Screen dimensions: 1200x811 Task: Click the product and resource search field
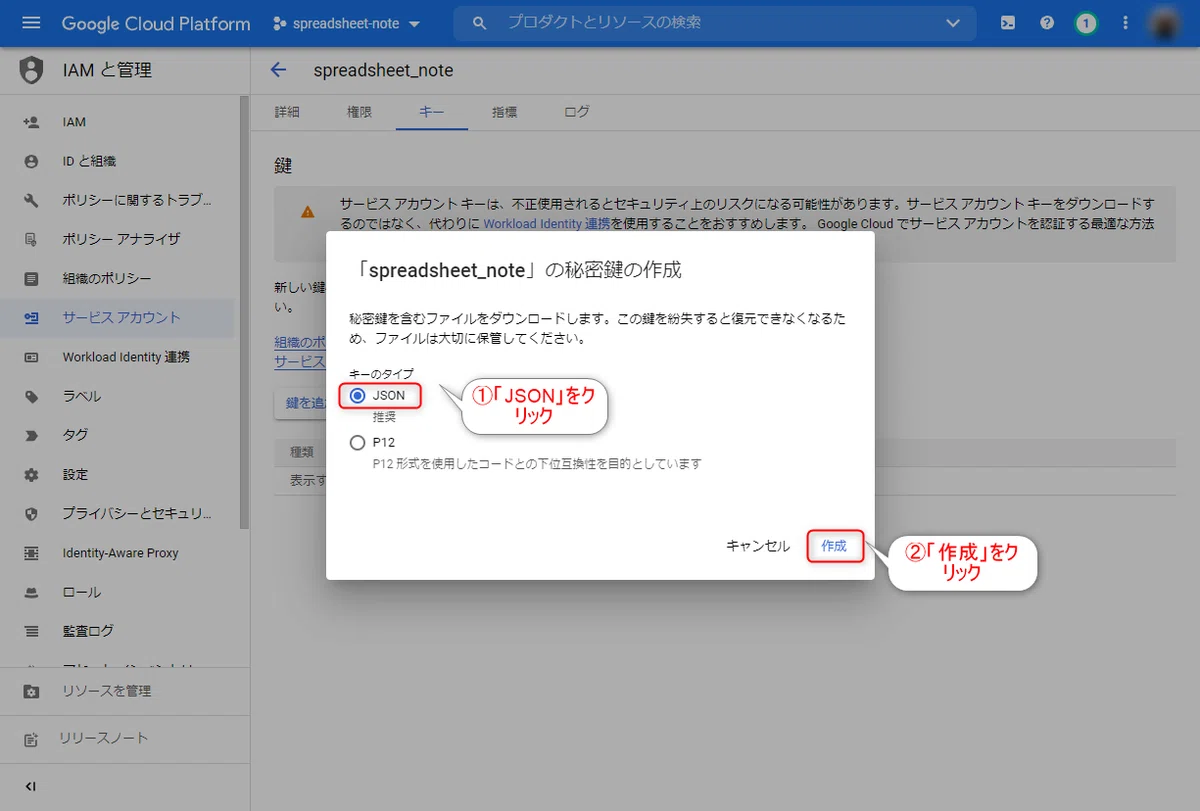(714, 22)
